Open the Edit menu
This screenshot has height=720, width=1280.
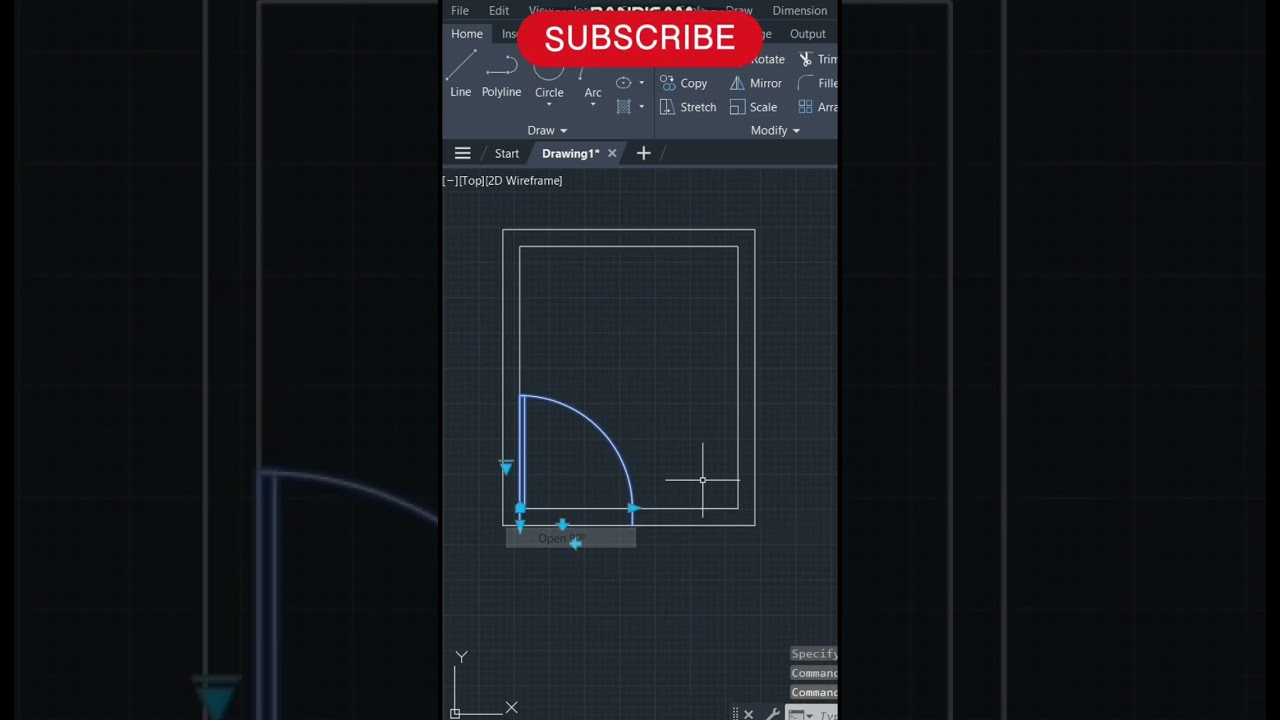499,11
